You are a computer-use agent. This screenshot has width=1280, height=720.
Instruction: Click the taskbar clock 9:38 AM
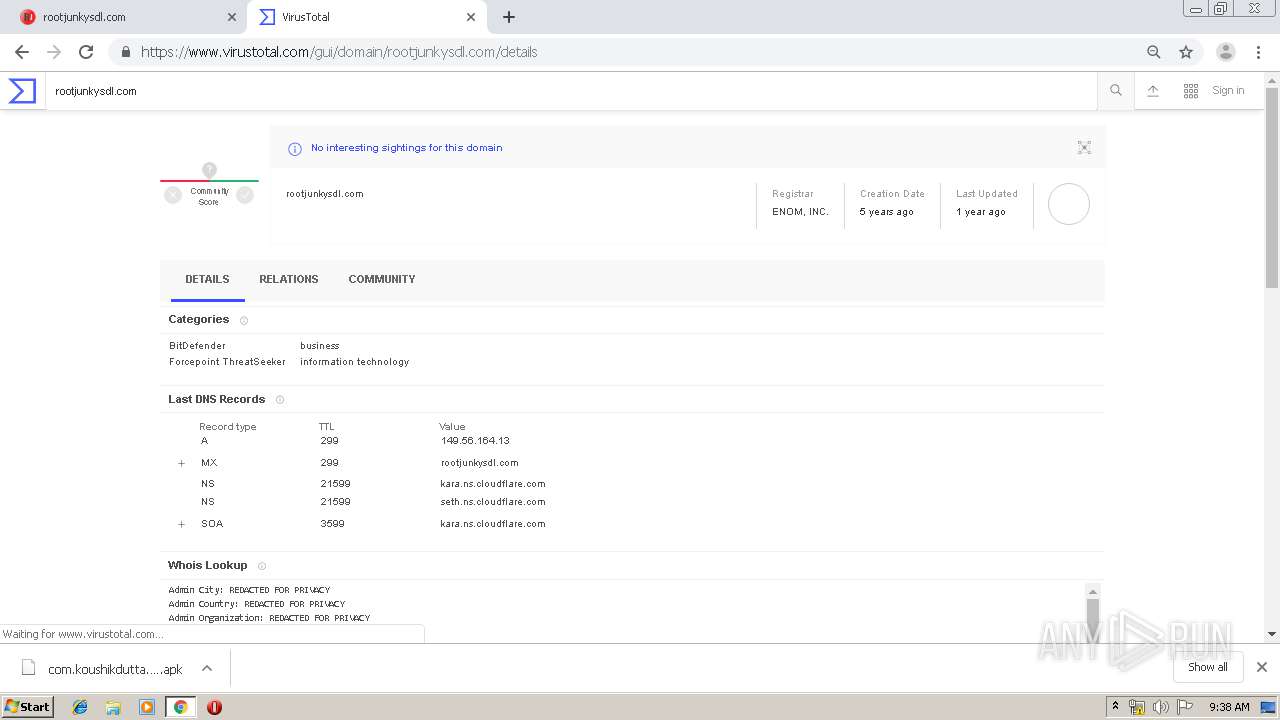(1229, 707)
